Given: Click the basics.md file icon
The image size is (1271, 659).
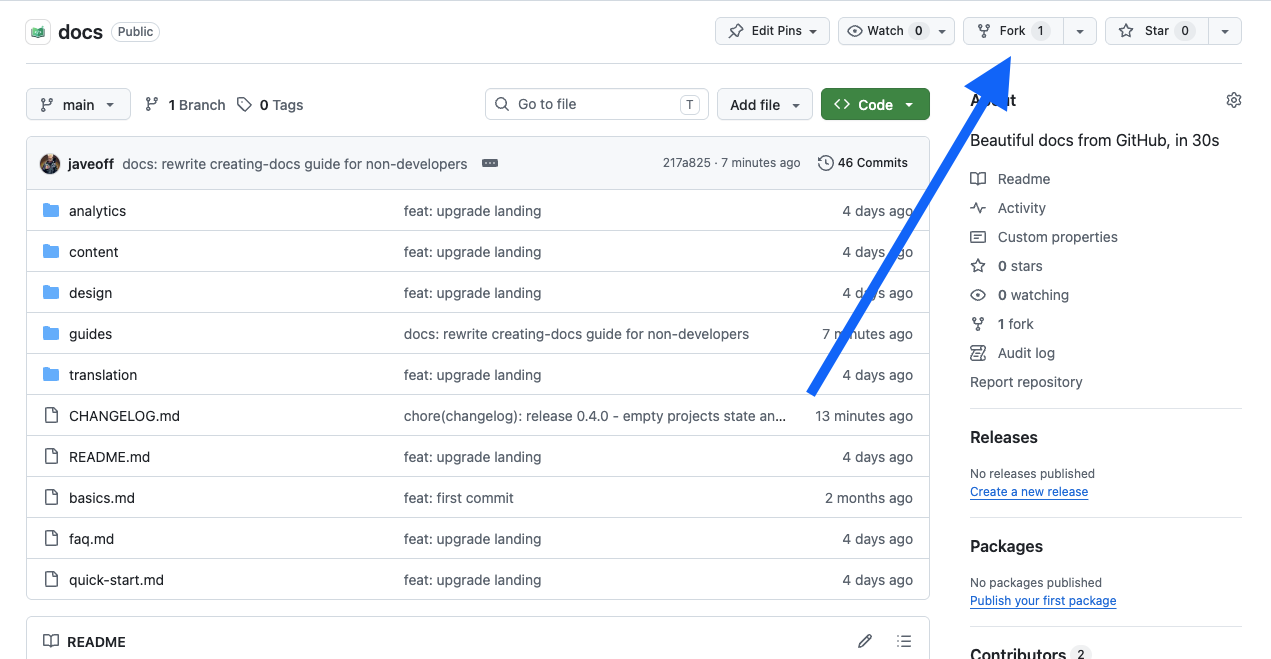Looking at the screenshot, I should (x=51, y=497).
